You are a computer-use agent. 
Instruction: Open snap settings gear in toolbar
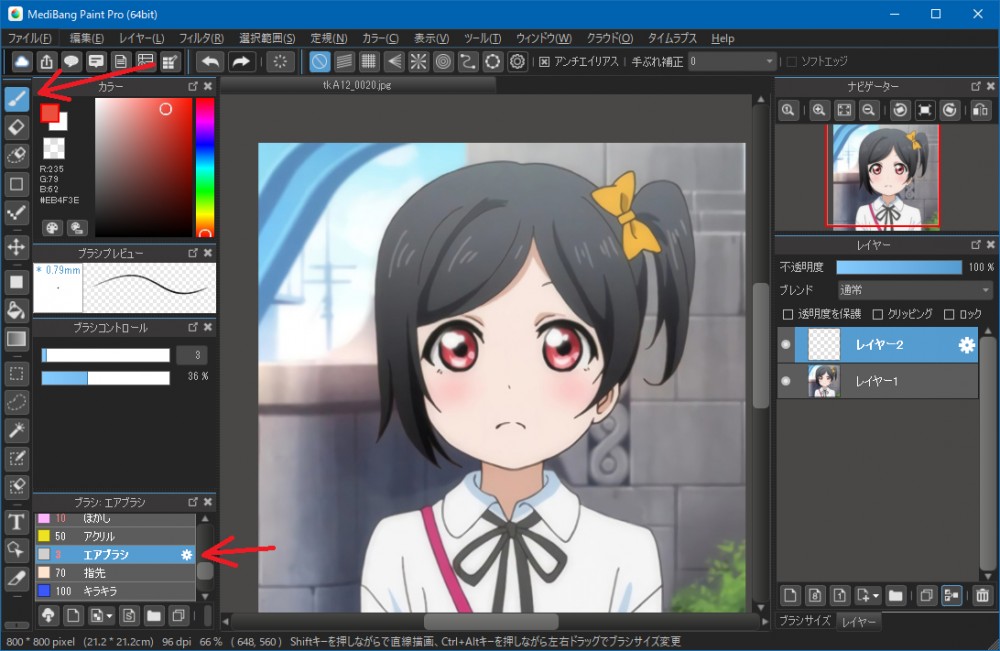[517, 62]
